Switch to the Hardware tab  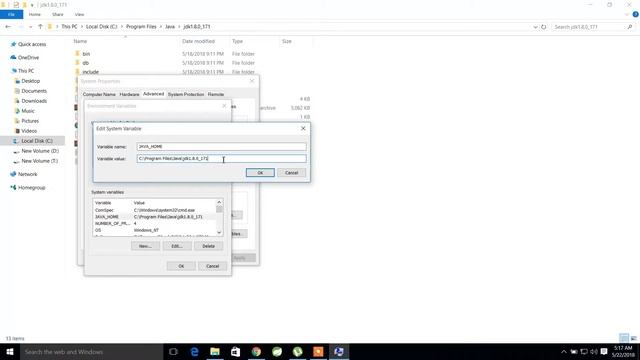[x=129, y=94]
